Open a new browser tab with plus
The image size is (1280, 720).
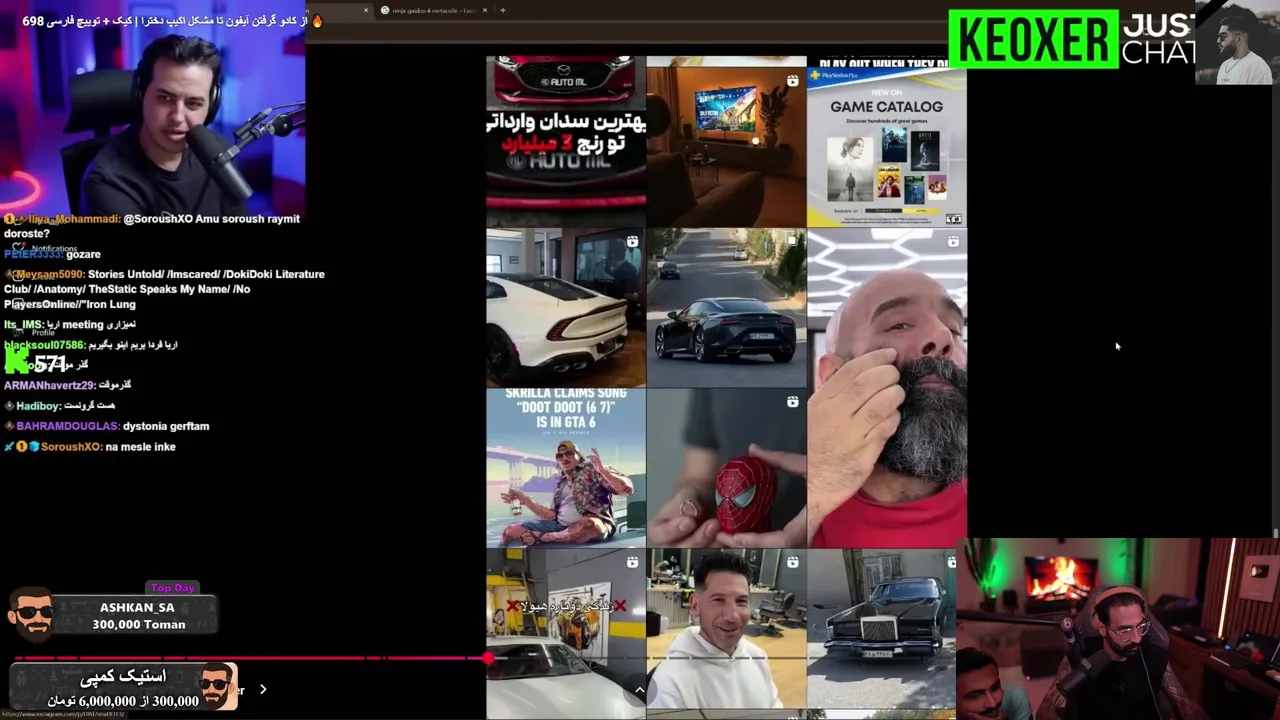502,10
